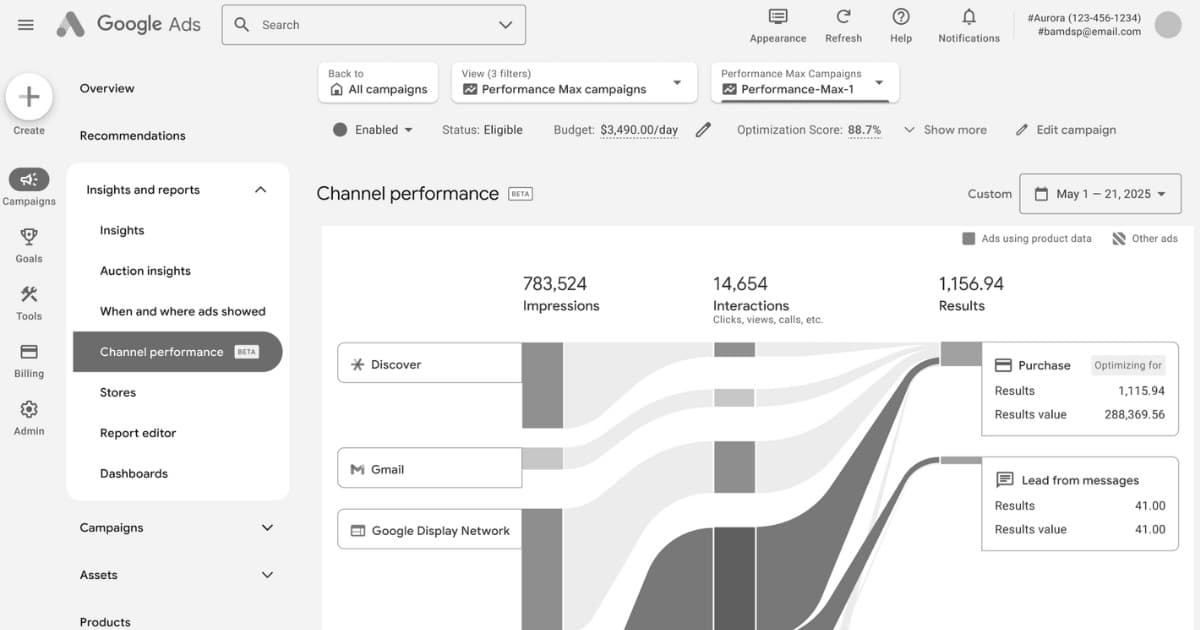Click the budget edit pencil icon

(703, 130)
